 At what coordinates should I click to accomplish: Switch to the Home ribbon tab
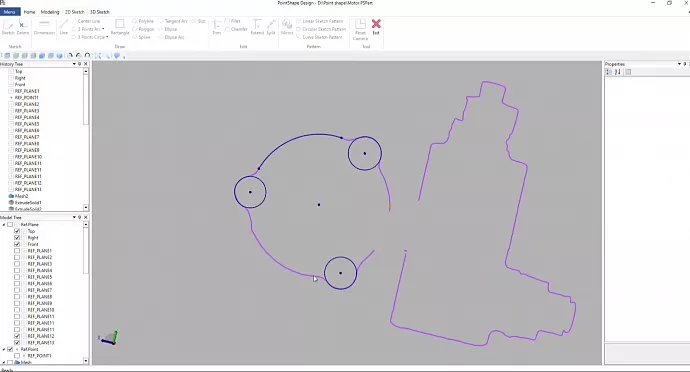(29, 12)
